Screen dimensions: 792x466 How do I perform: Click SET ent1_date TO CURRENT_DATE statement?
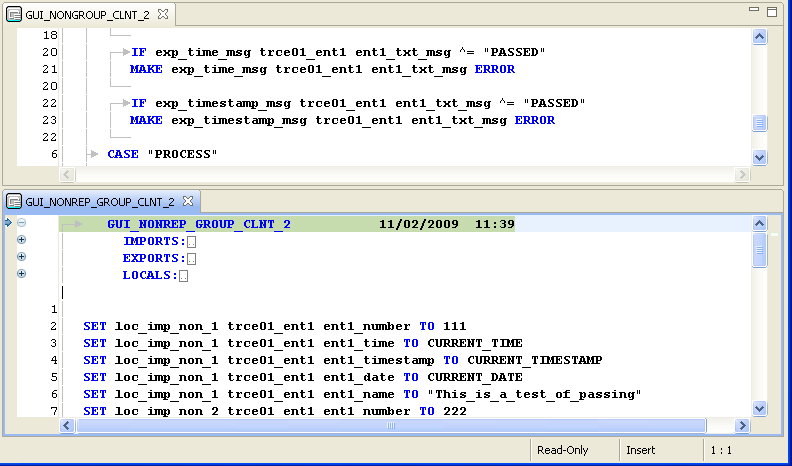303,377
